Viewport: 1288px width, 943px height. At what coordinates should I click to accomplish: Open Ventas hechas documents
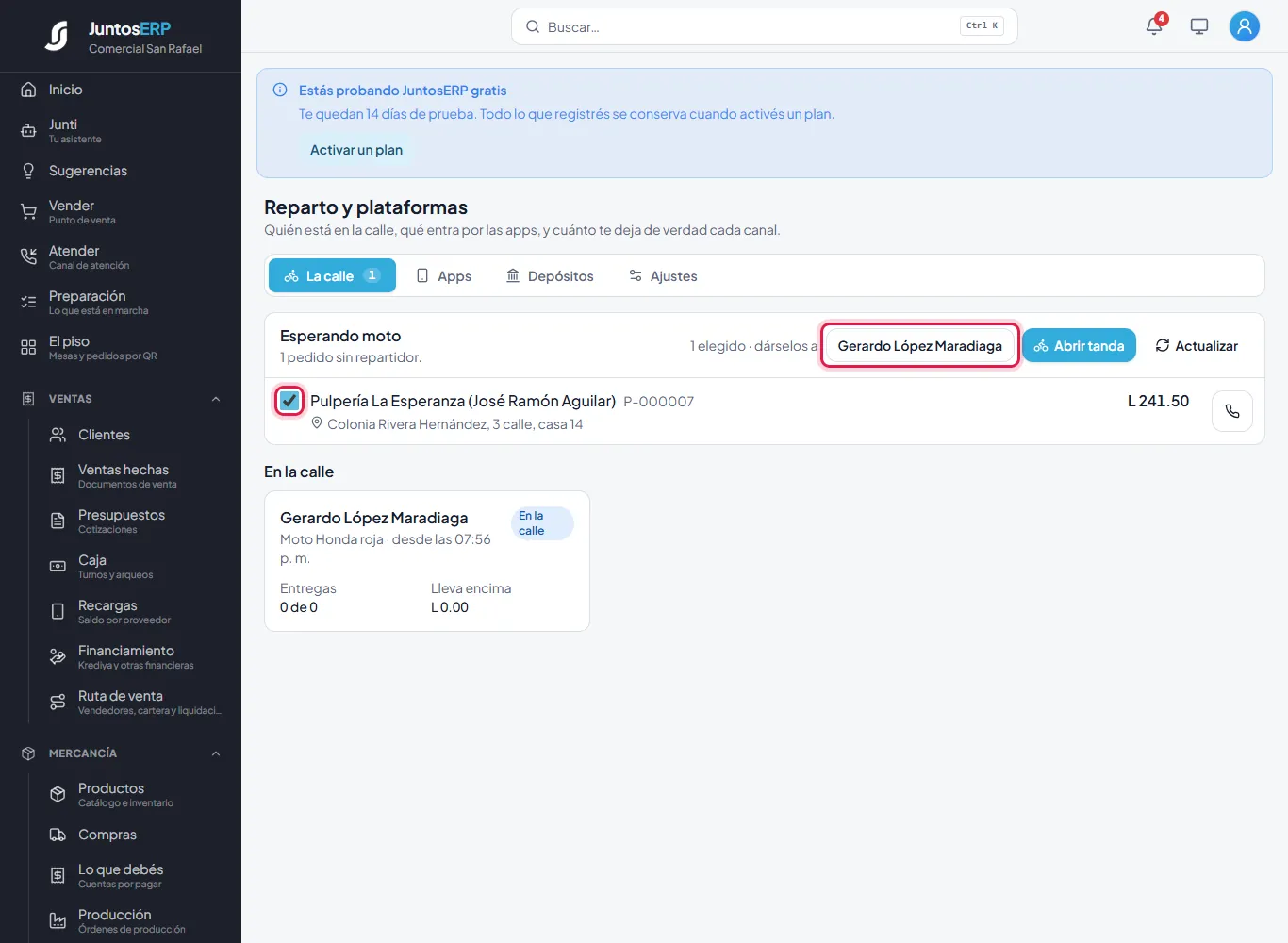coord(135,475)
